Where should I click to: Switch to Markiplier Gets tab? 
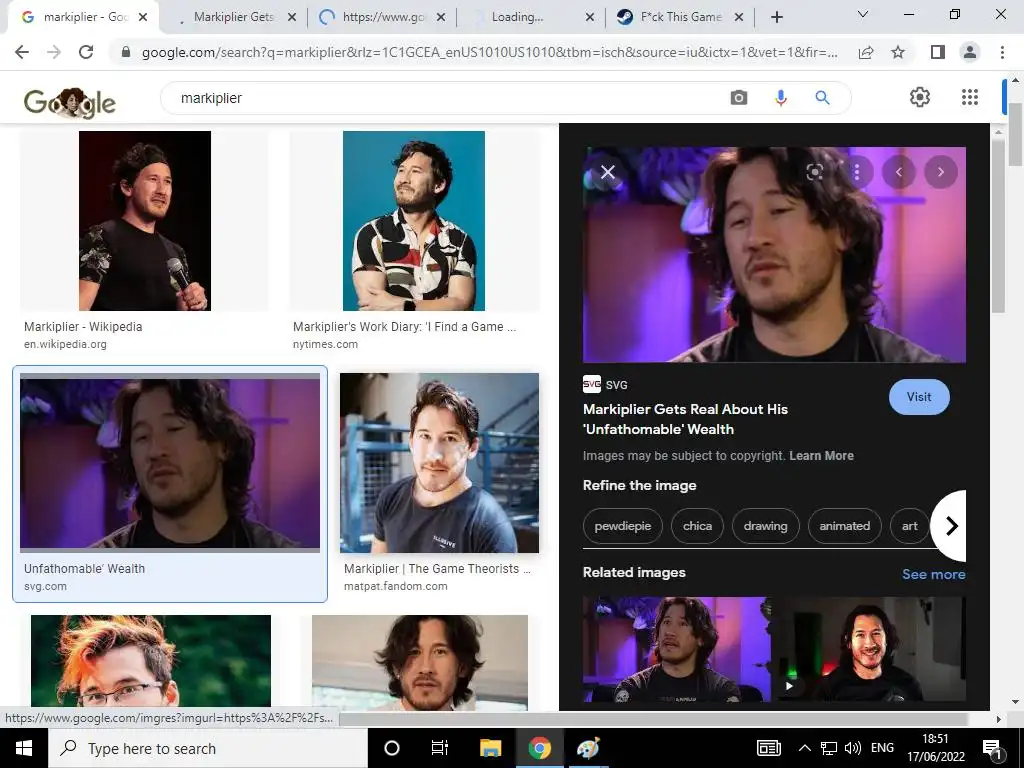tap(233, 17)
